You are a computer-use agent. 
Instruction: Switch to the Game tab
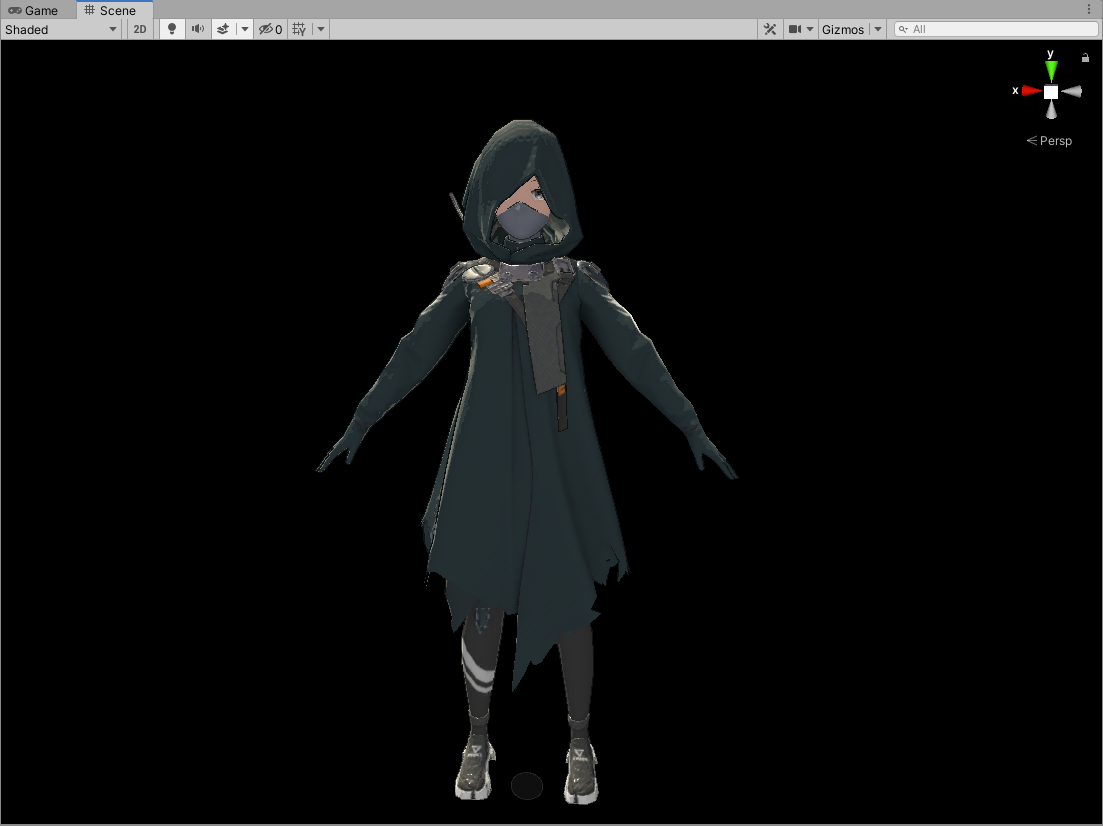coord(34,10)
